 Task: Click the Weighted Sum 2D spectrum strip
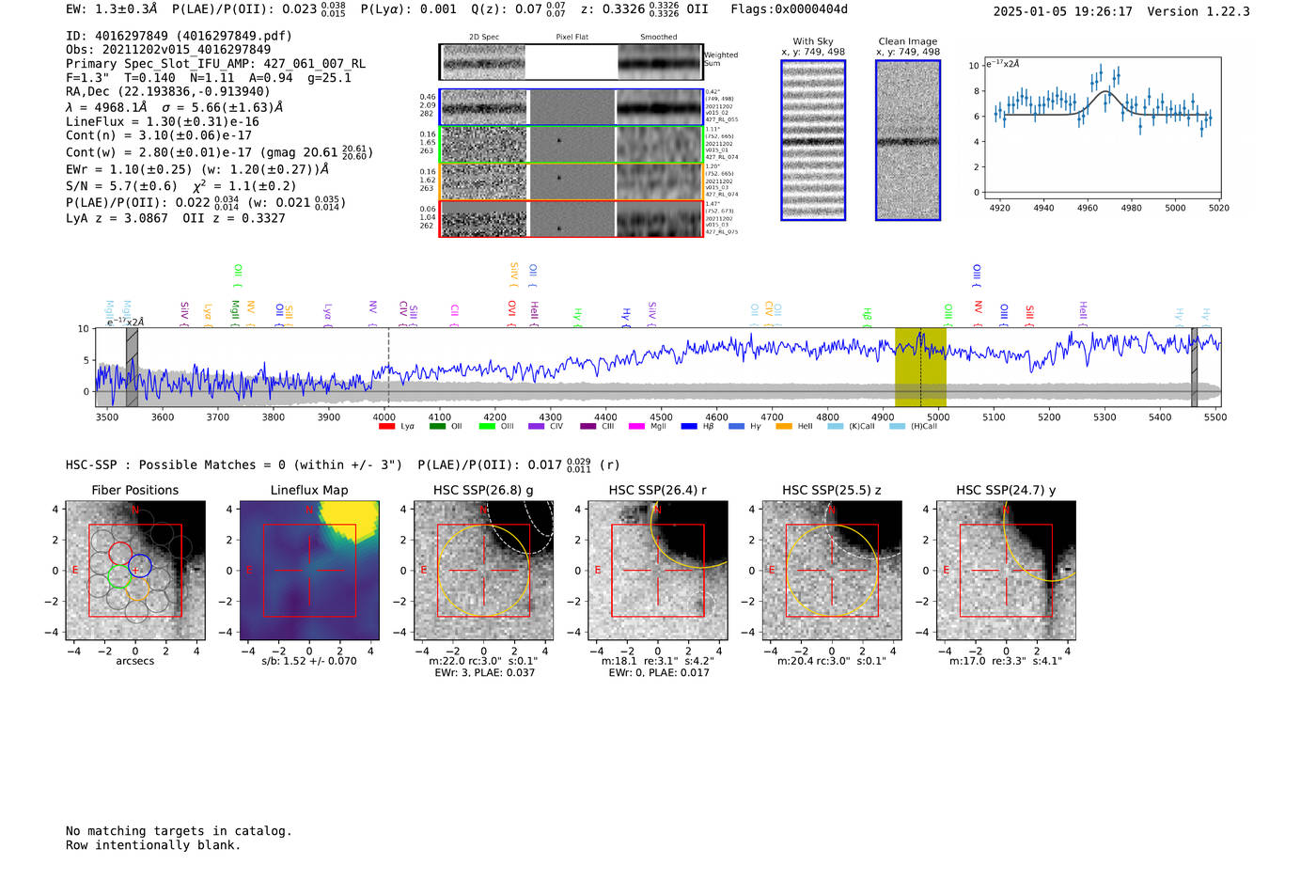click(572, 62)
